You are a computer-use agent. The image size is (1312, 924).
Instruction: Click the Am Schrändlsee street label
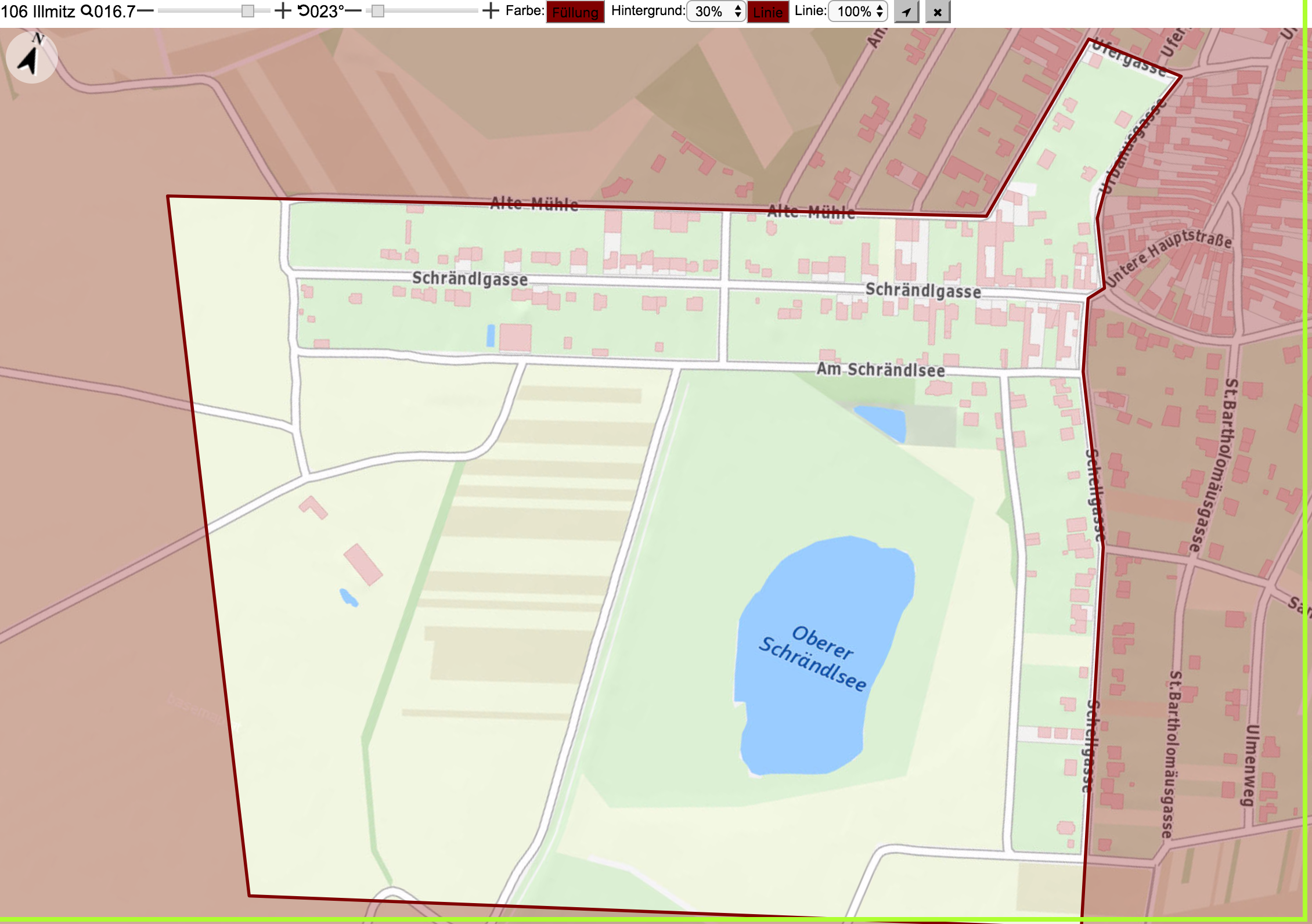(881, 370)
